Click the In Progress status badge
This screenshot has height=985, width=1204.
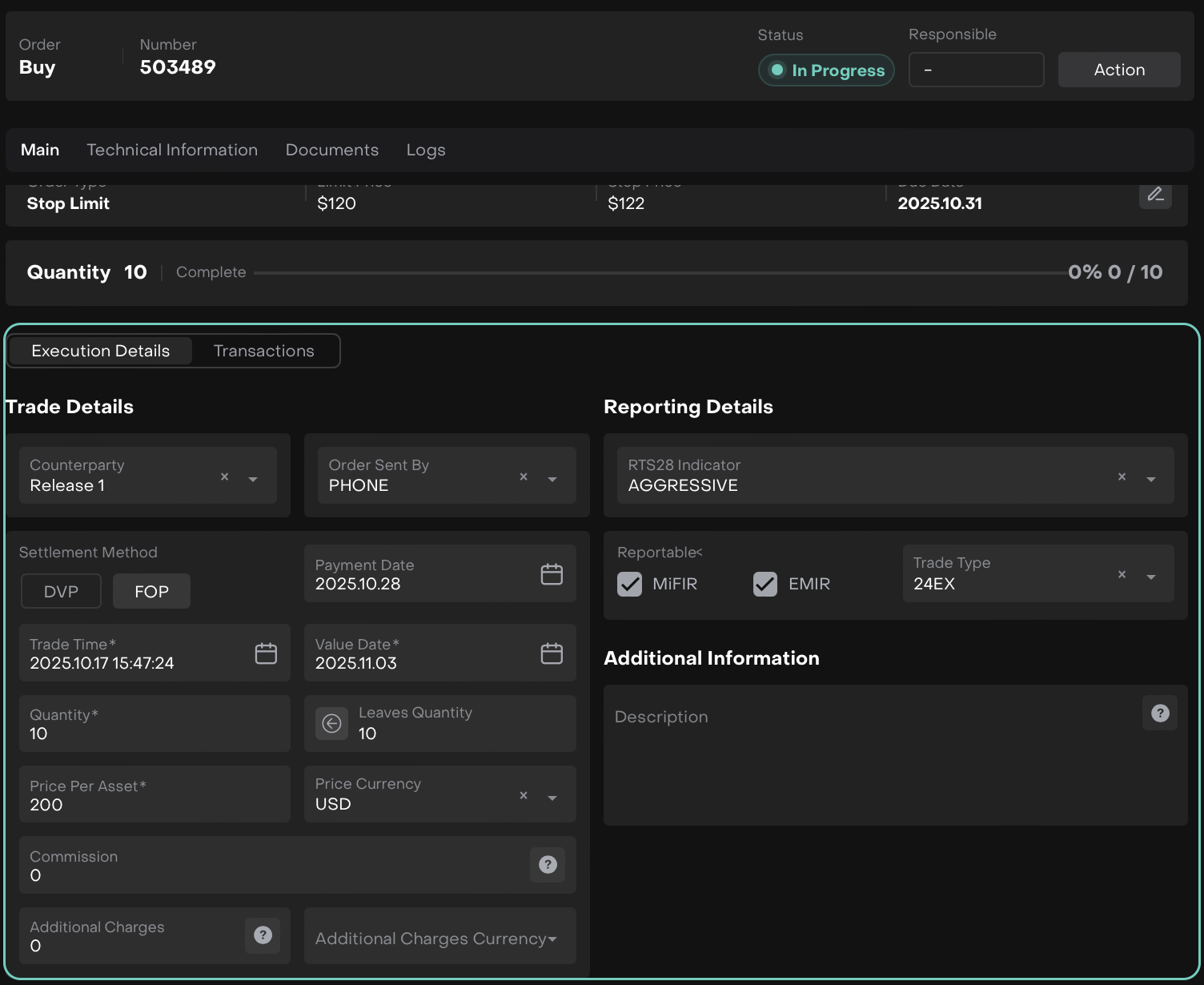(x=826, y=70)
